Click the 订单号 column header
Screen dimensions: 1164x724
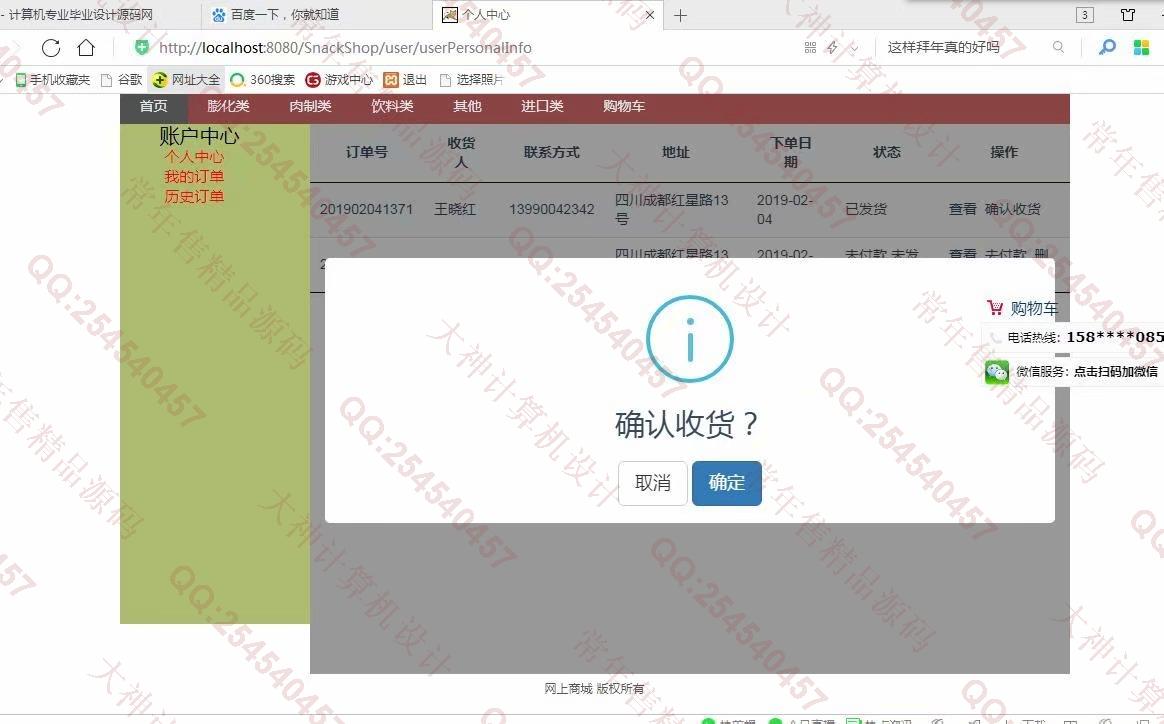click(367, 152)
